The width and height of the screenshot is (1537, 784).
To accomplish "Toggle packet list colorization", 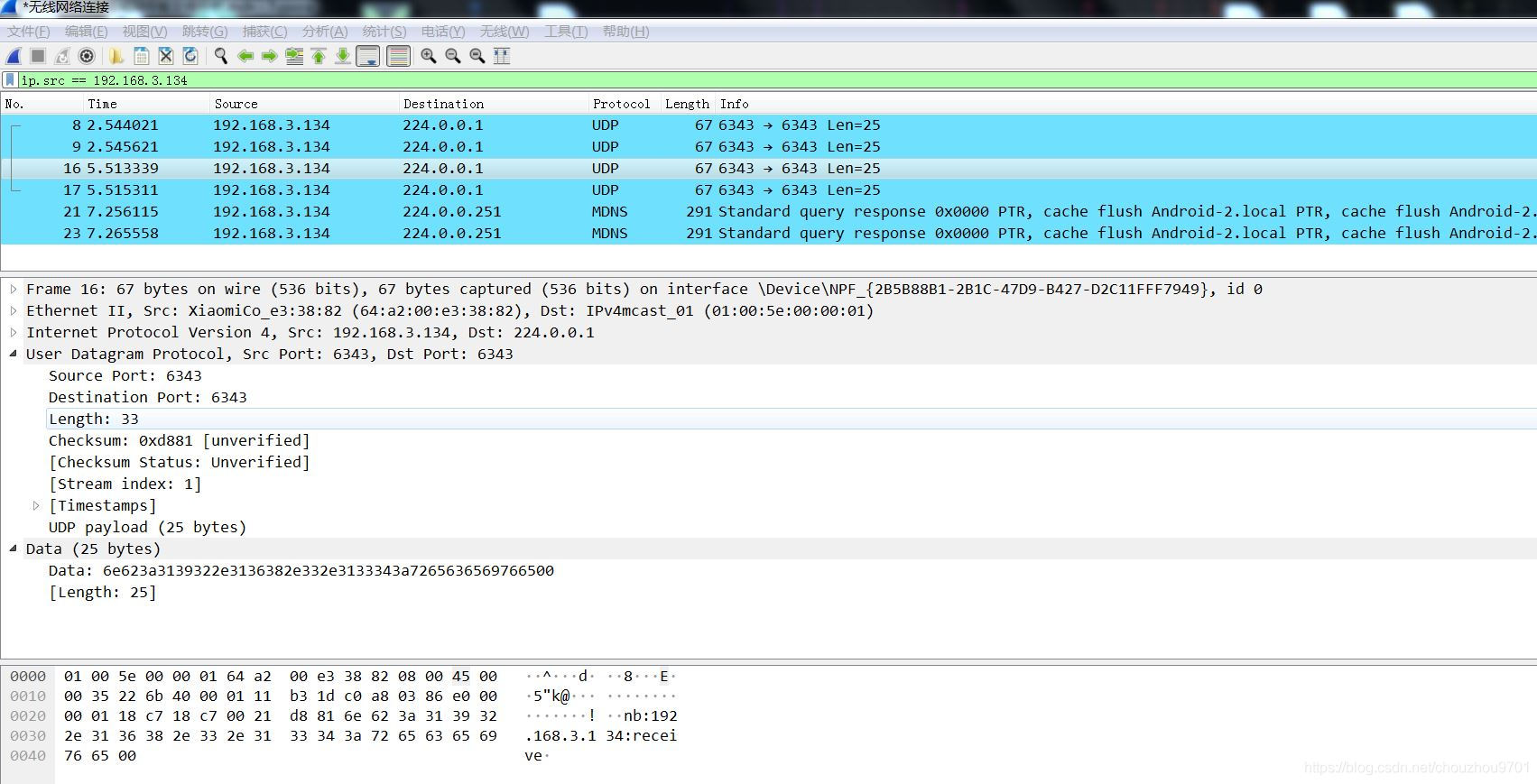I will [398, 56].
